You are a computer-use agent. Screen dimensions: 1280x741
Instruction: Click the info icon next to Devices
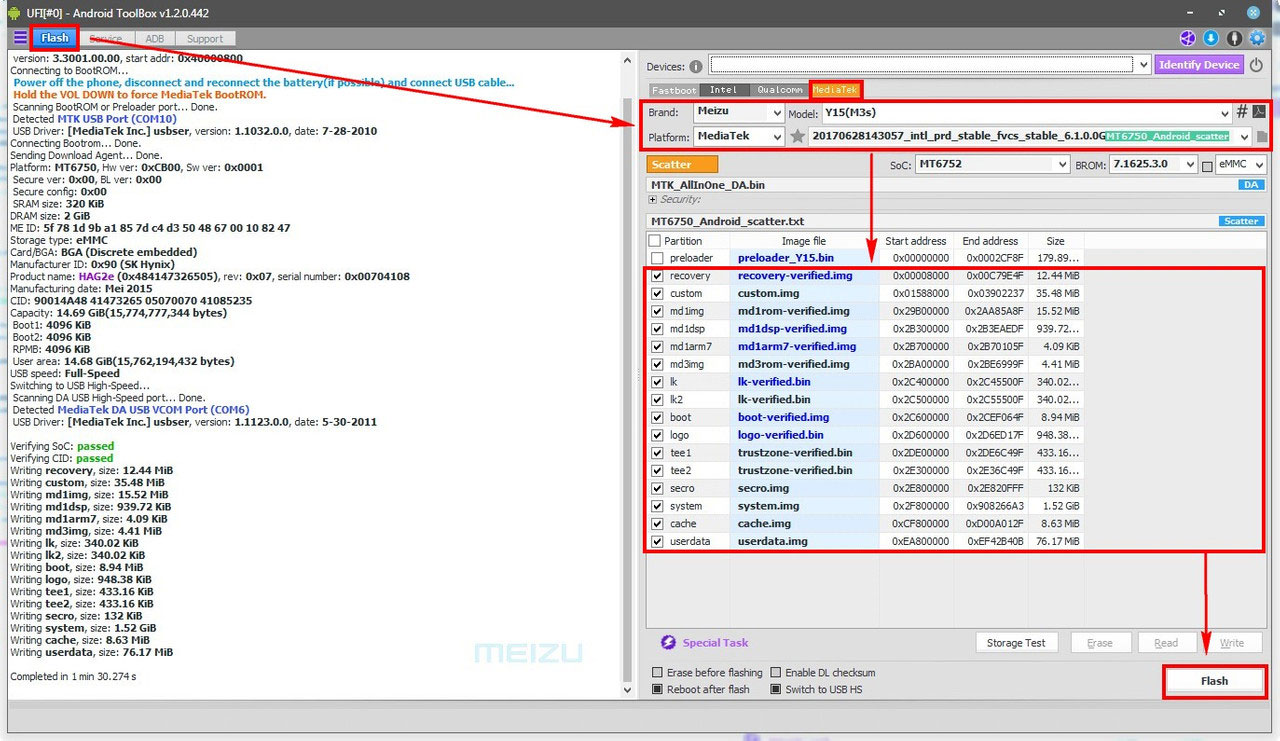(696, 66)
